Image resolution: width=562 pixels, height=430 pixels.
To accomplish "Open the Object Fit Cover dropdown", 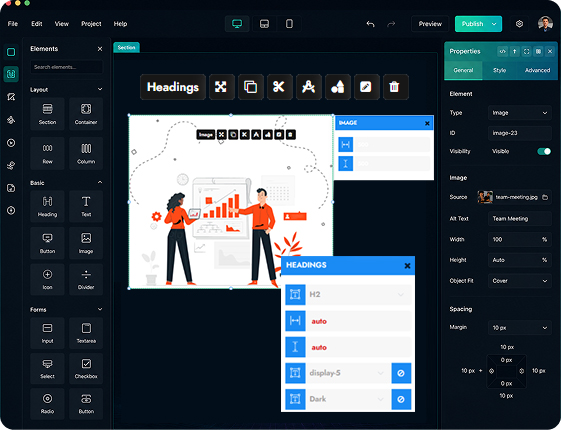I will [519, 281].
